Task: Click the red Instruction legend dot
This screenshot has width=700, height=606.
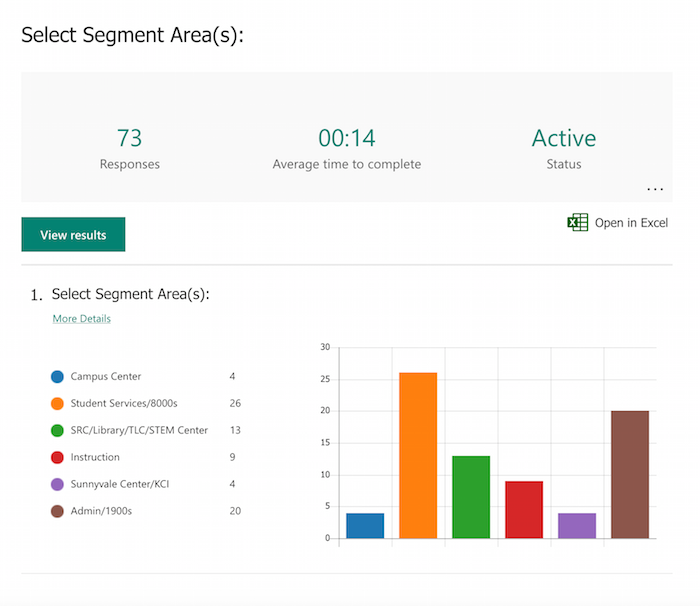Action: pyautogui.click(x=57, y=457)
